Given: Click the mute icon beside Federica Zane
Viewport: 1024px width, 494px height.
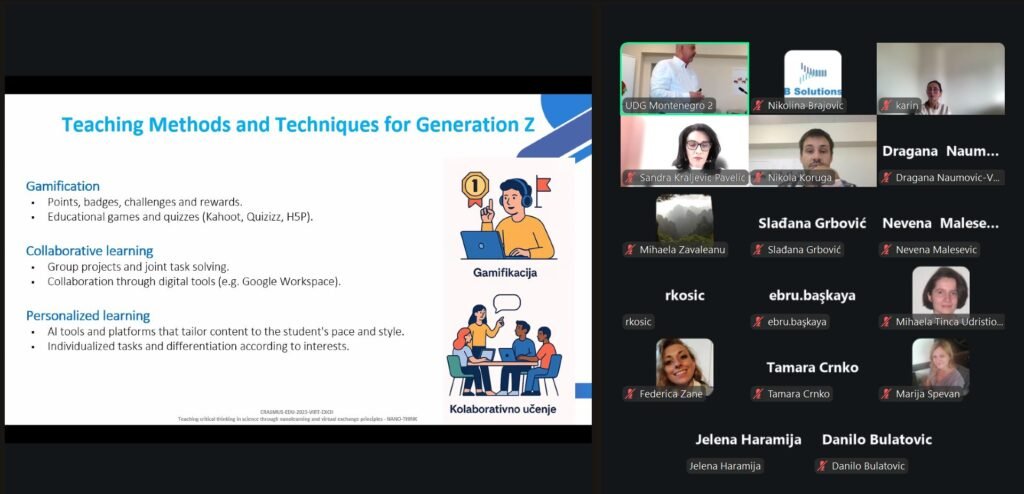Looking at the screenshot, I should [x=630, y=394].
